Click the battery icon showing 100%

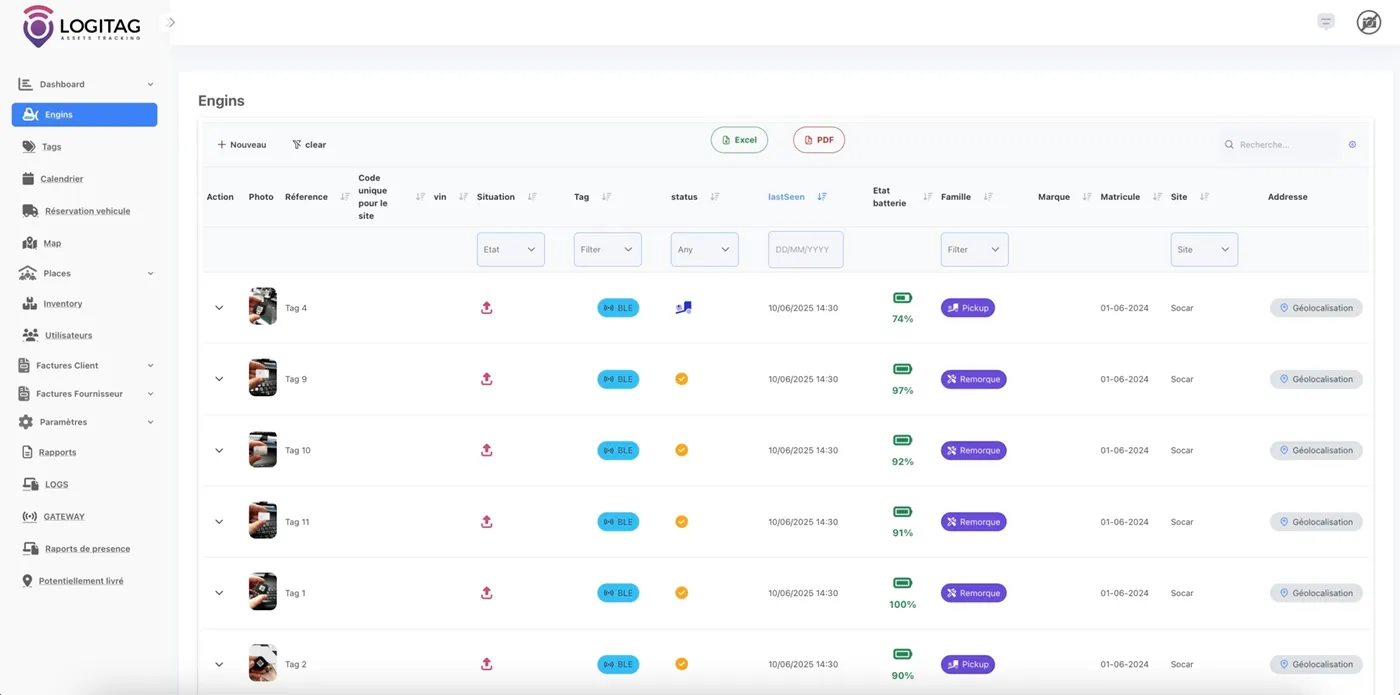pos(902,583)
